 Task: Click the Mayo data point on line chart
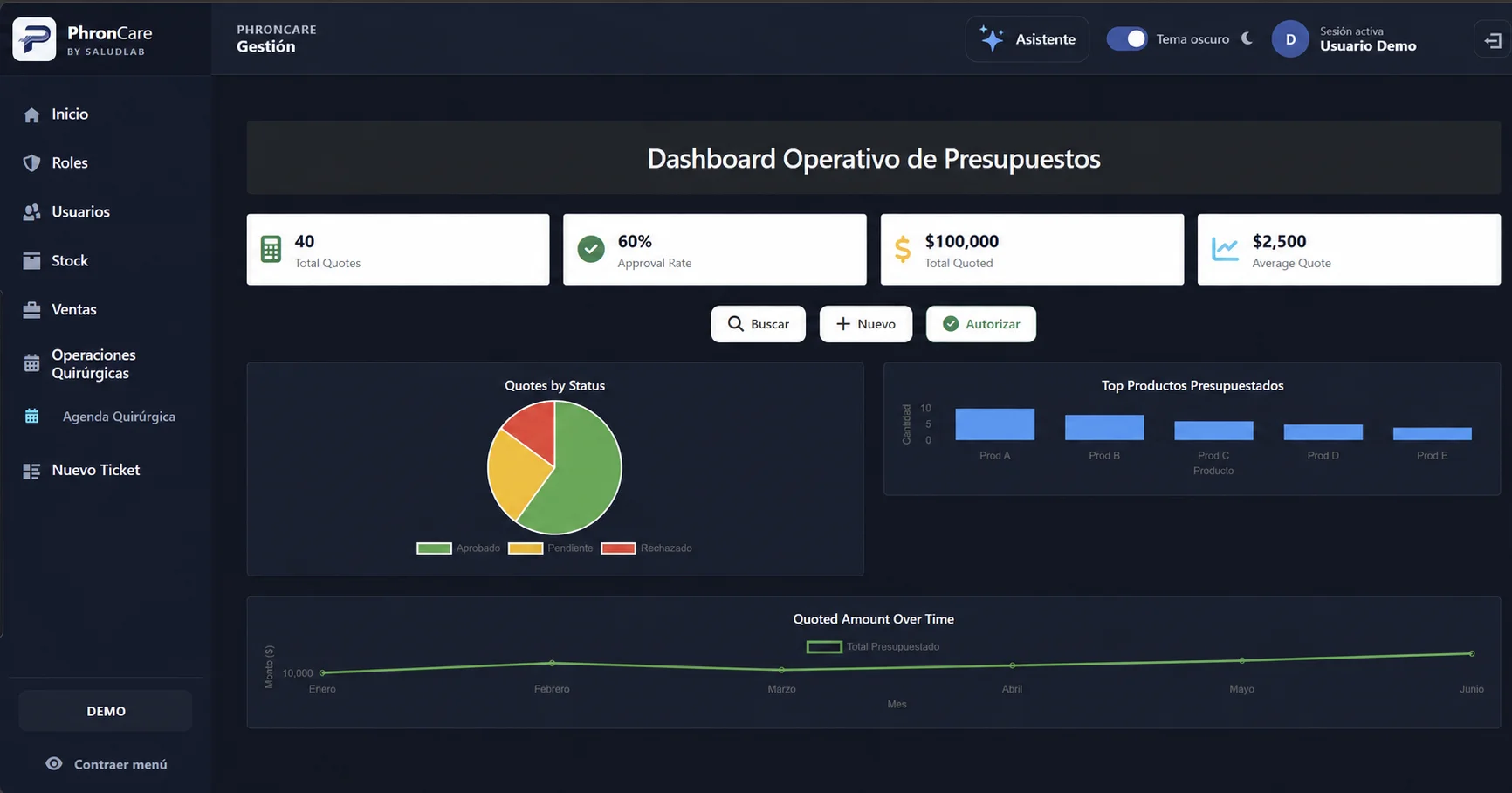point(1242,660)
